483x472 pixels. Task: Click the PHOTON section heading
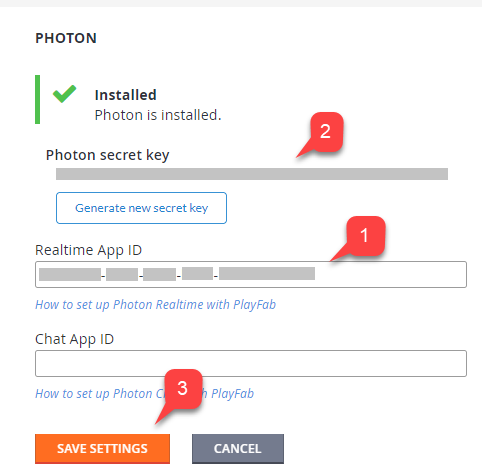coord(66,38)
